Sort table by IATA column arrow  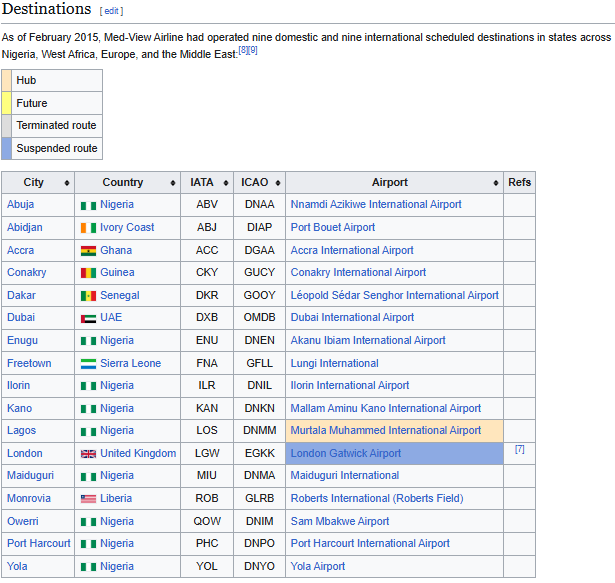[226, 183]
